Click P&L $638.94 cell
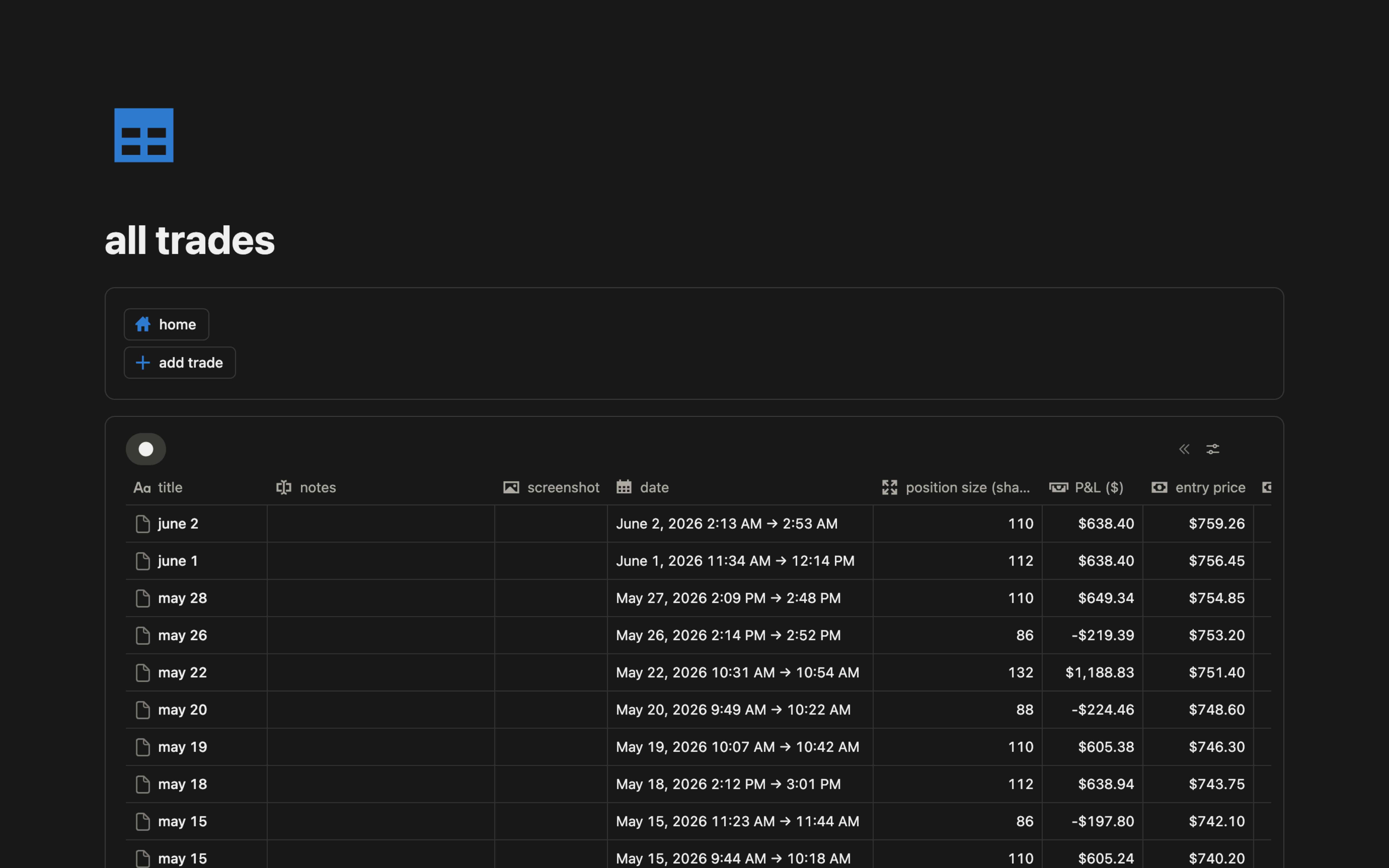This screenshot has width=1389, height=868. pos(1092,784)
